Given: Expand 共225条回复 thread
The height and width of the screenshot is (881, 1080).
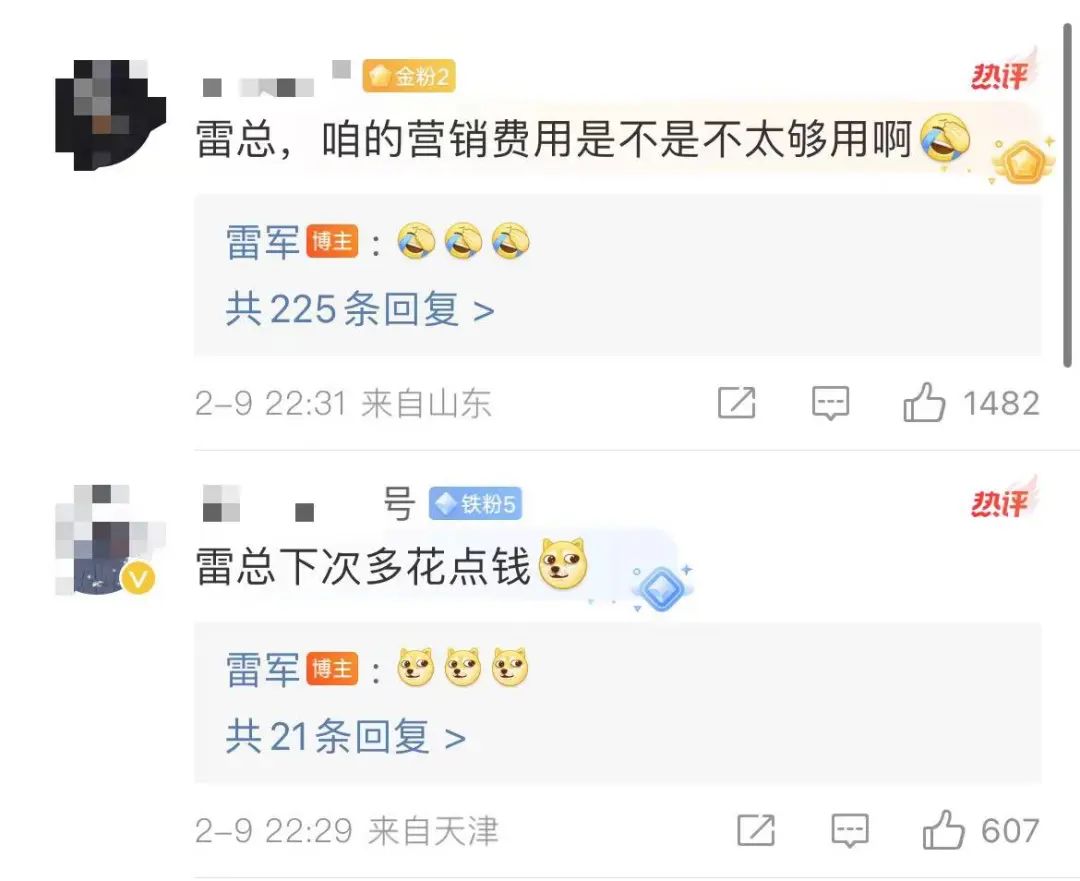Looking at the screenshot, I should (360, 309).
